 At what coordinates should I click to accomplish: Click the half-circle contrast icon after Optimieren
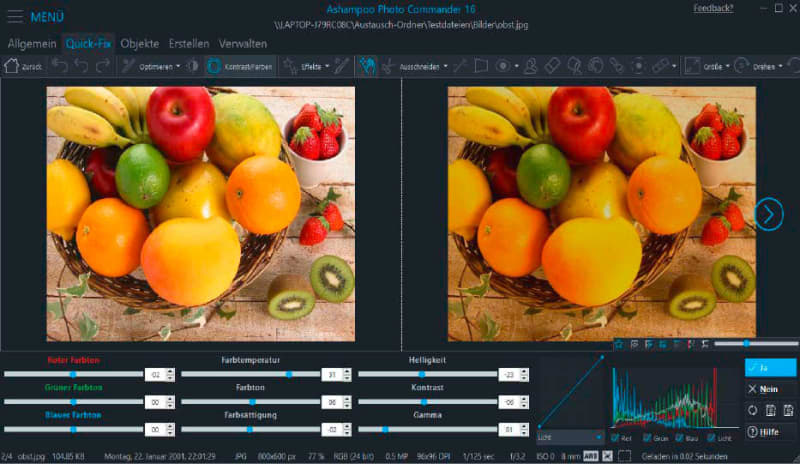coord(193,66)
